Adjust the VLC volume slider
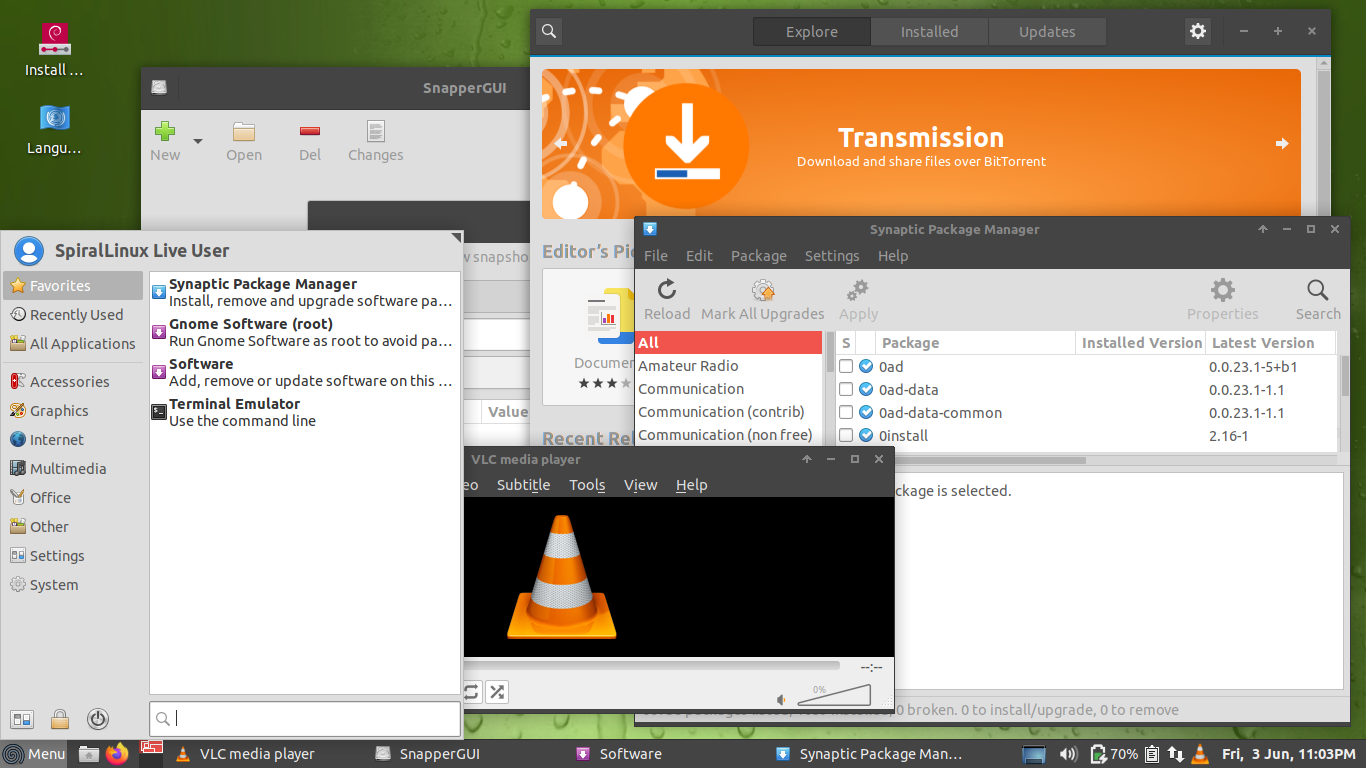Image resolution: width=1366 pixels, height=768 pixels. [835, 693]
